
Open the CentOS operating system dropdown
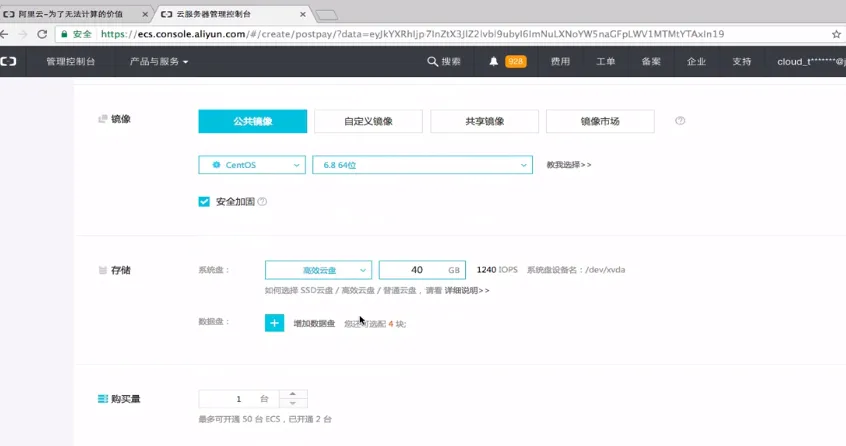tap(252, 165)
